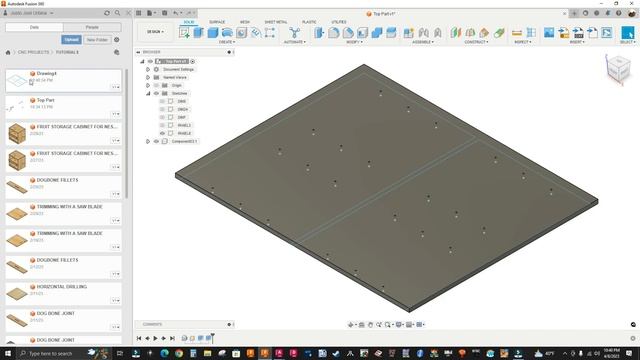Click the timeline Play button
This screenshot has width=640, height=360.
156,338
